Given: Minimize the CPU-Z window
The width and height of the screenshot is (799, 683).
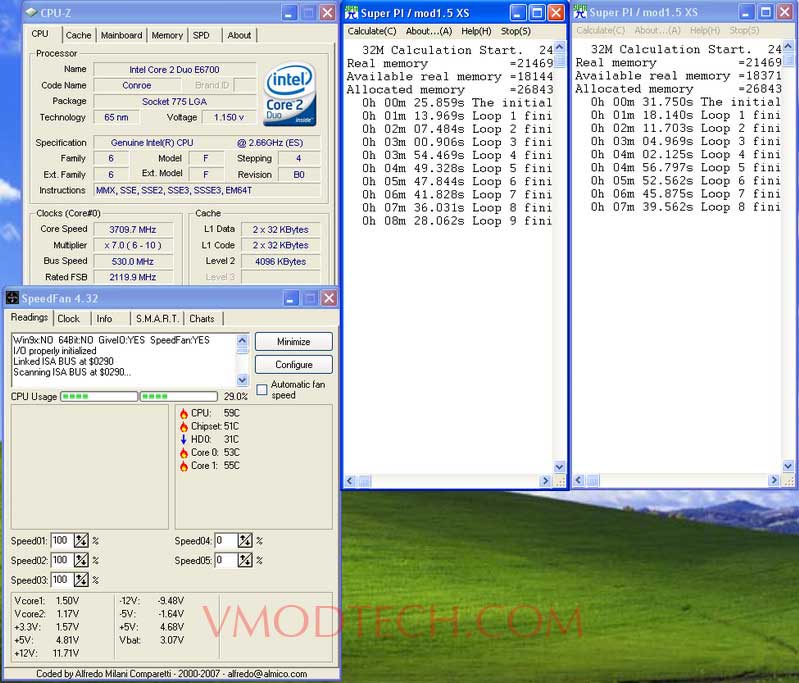Looking at the screenshot, I should coord(289,13).
